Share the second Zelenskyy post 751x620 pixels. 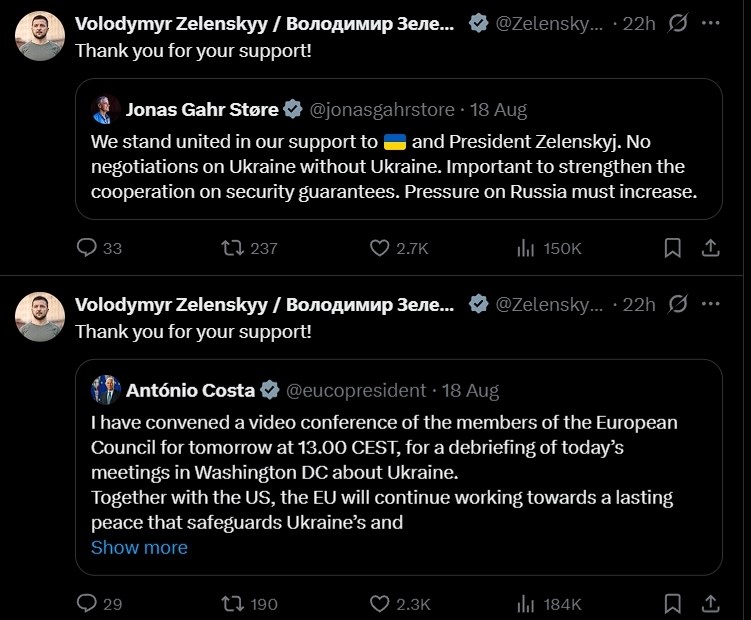(709, 603)
